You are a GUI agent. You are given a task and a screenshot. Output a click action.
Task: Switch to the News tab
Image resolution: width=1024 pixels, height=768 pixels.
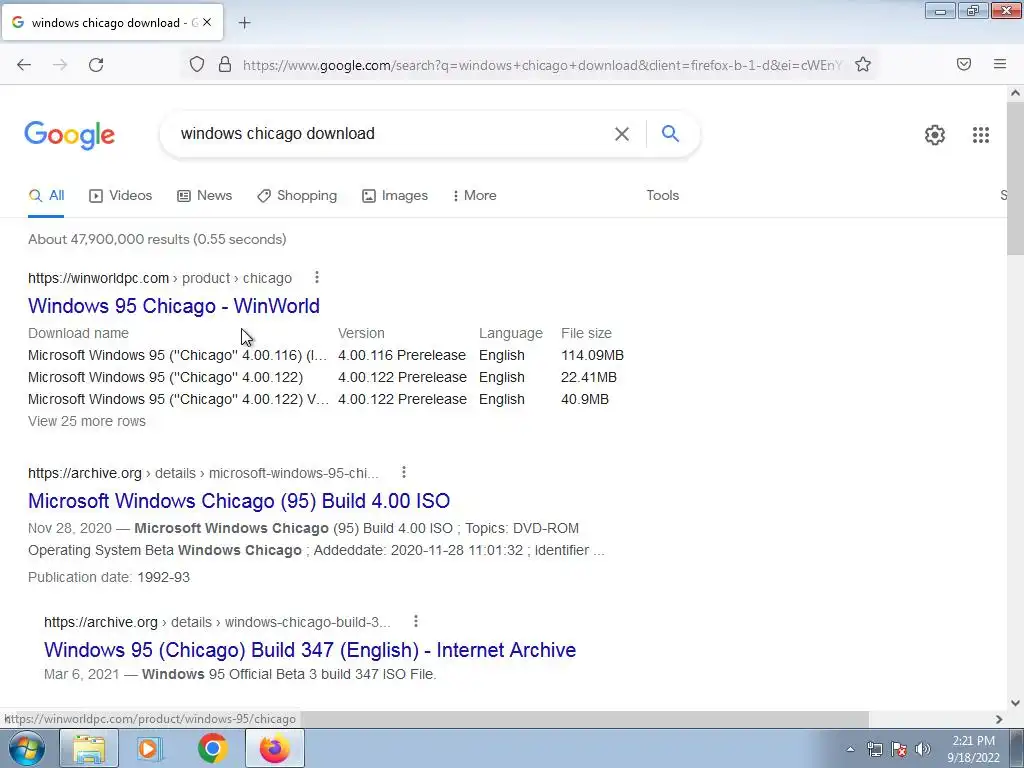[204, 195]
